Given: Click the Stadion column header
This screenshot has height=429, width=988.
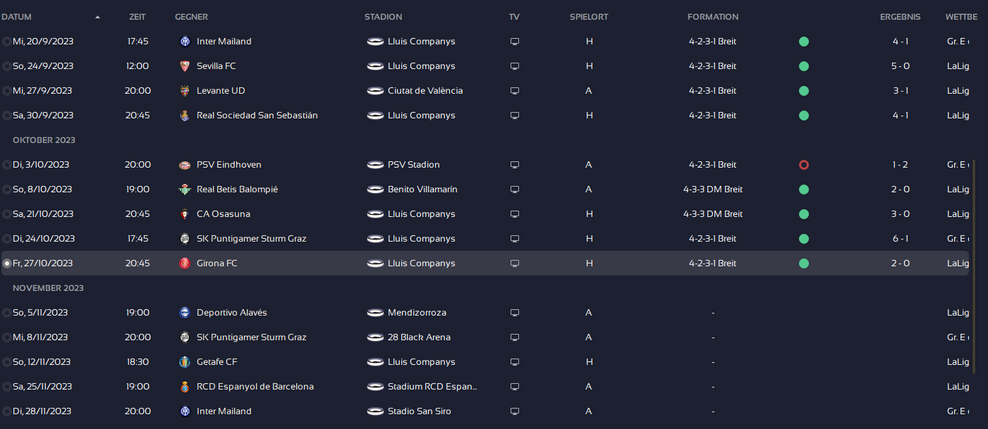Looking at the screenshot, I should (383, 17).
